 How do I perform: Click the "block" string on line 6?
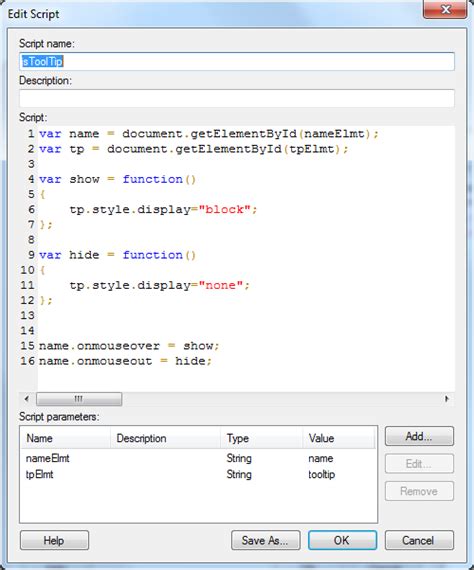click(x=225, y=210)
